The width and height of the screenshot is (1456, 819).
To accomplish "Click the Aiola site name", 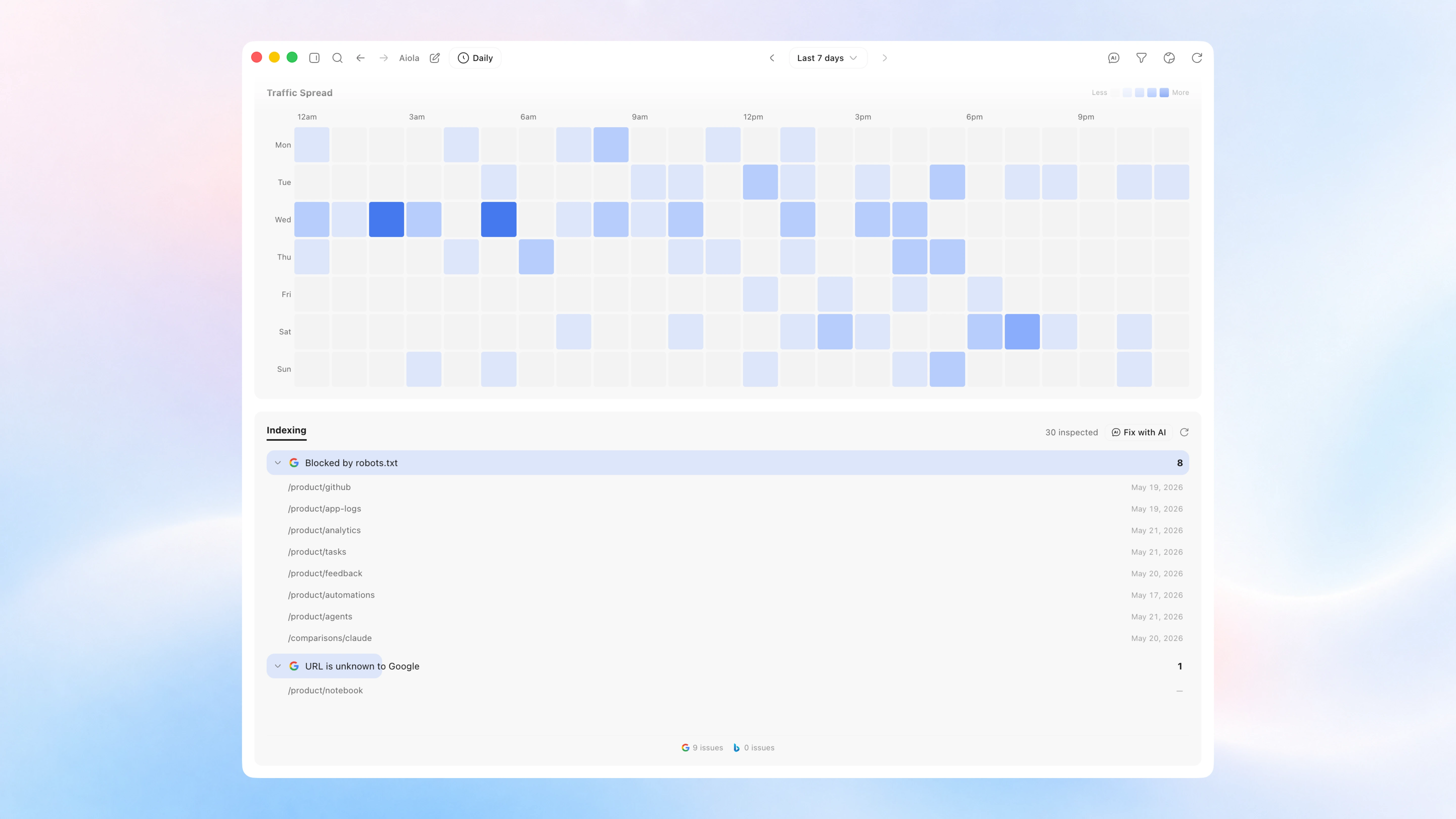I will click(409, 58).
